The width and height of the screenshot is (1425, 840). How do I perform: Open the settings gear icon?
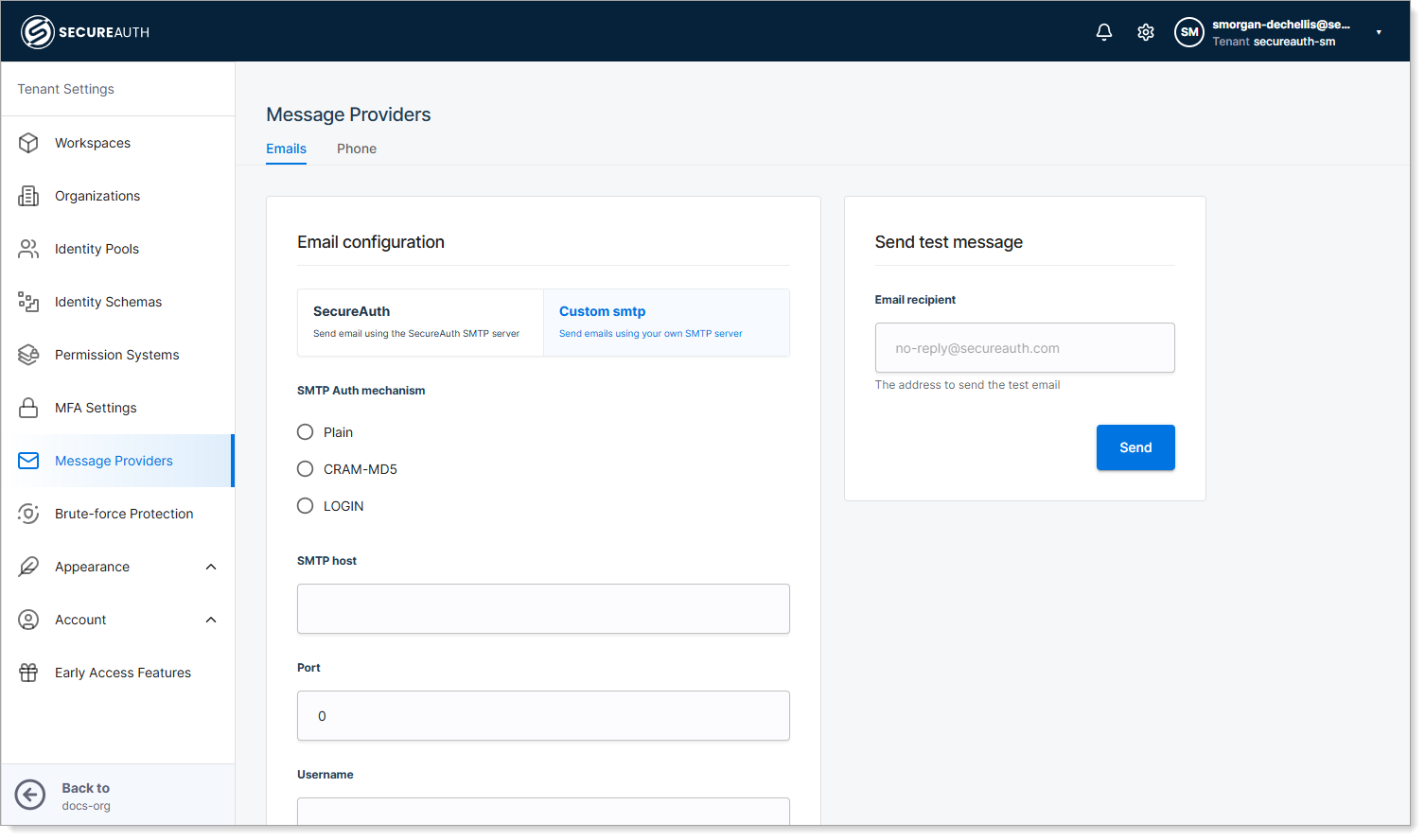(1146, 32)
